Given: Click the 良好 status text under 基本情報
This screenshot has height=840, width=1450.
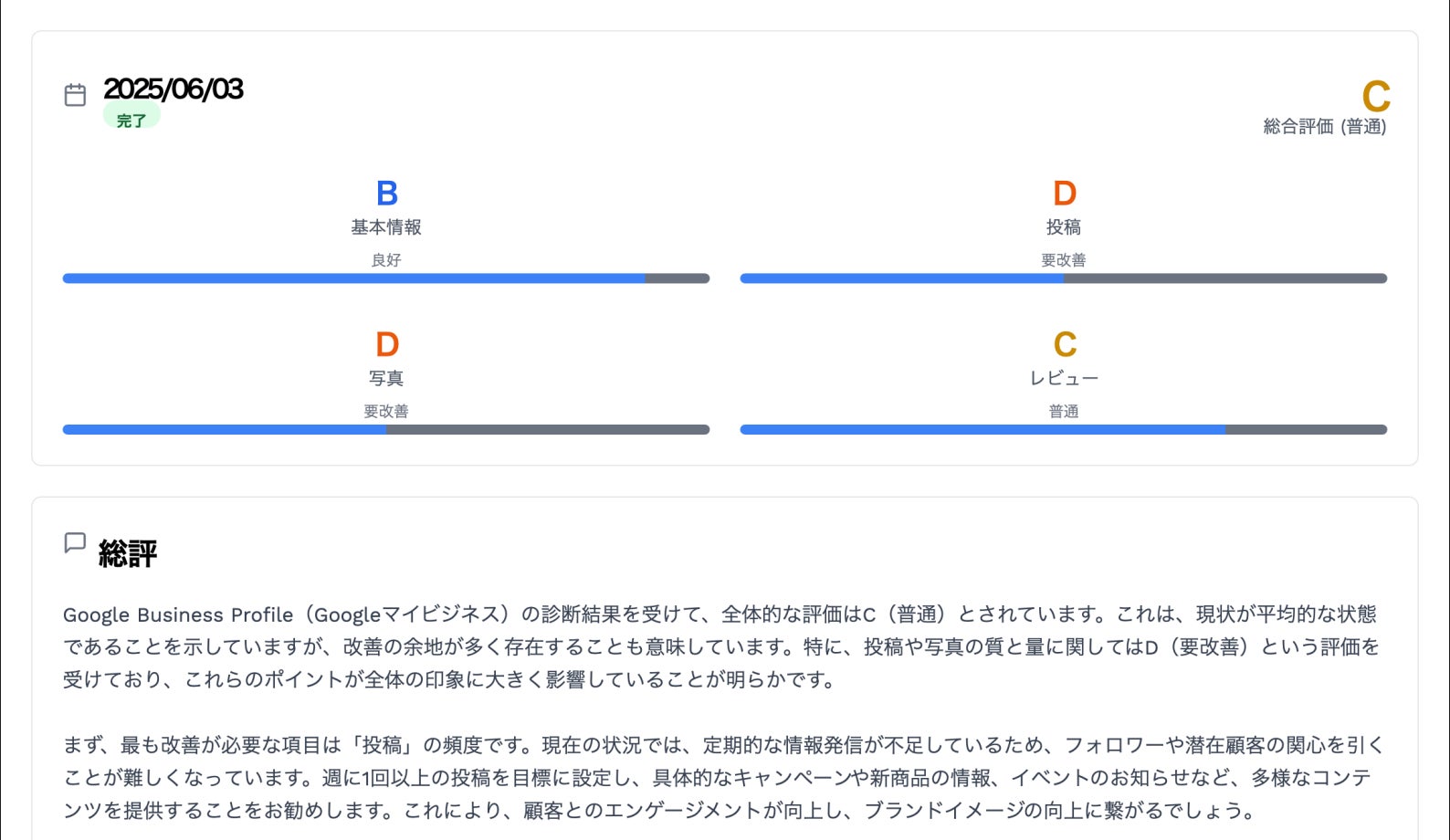Looking at the screenshot, I should pyautogui.click(x=386, y=260).
